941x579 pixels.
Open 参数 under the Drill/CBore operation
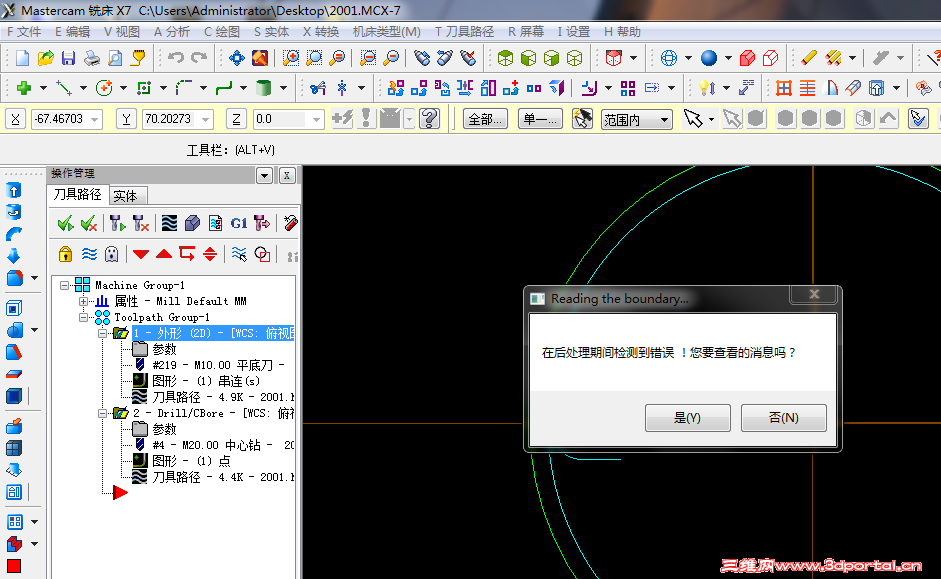pos(163,429)
